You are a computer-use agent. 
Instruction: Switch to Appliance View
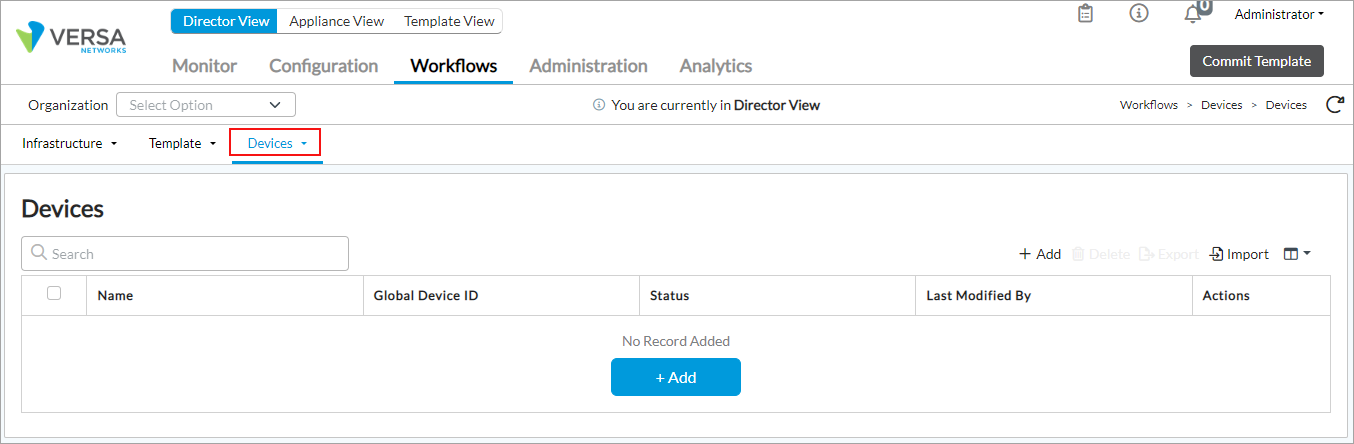336,21
